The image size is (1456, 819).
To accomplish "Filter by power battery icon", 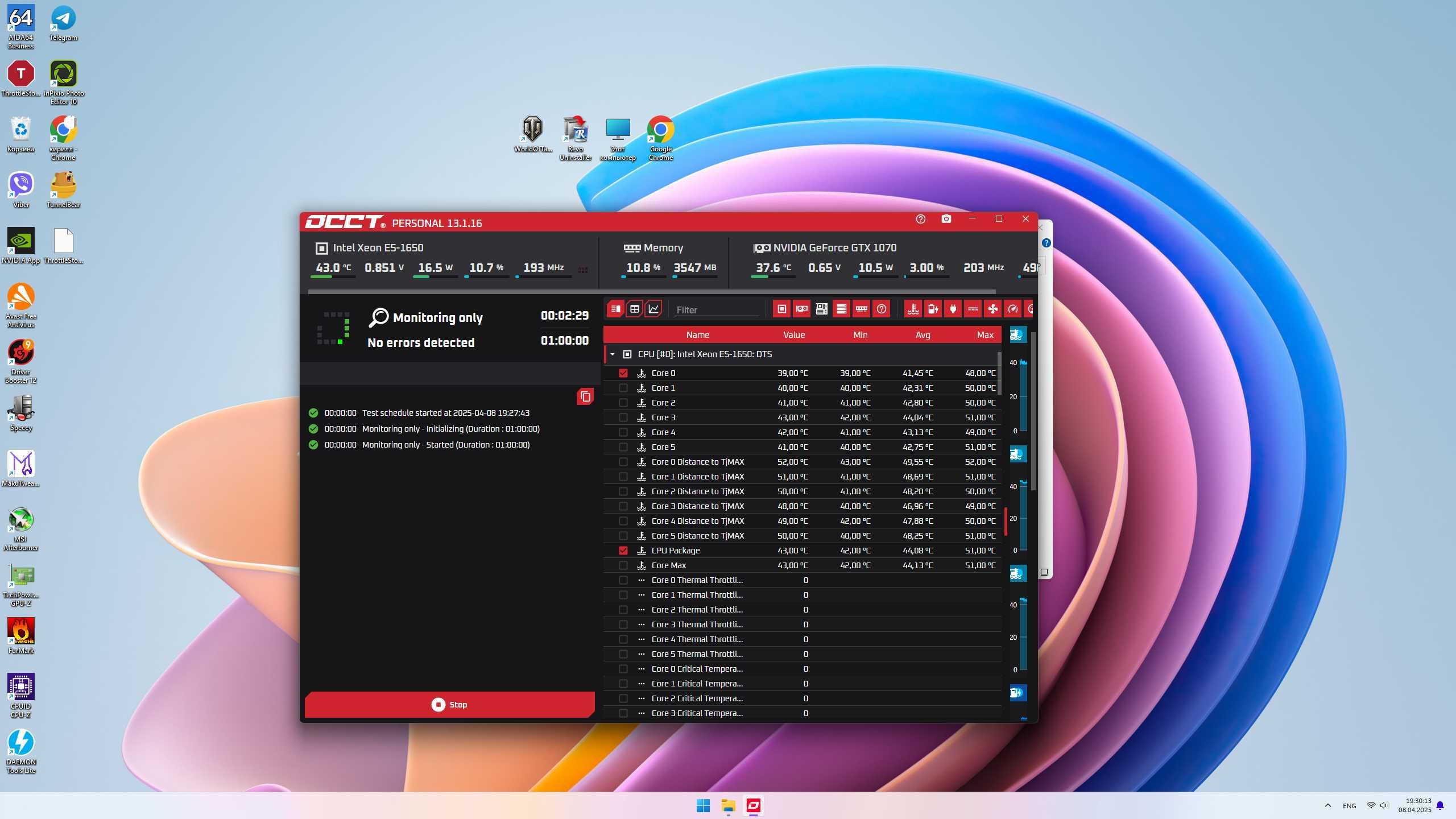I will tap(933, 309).
